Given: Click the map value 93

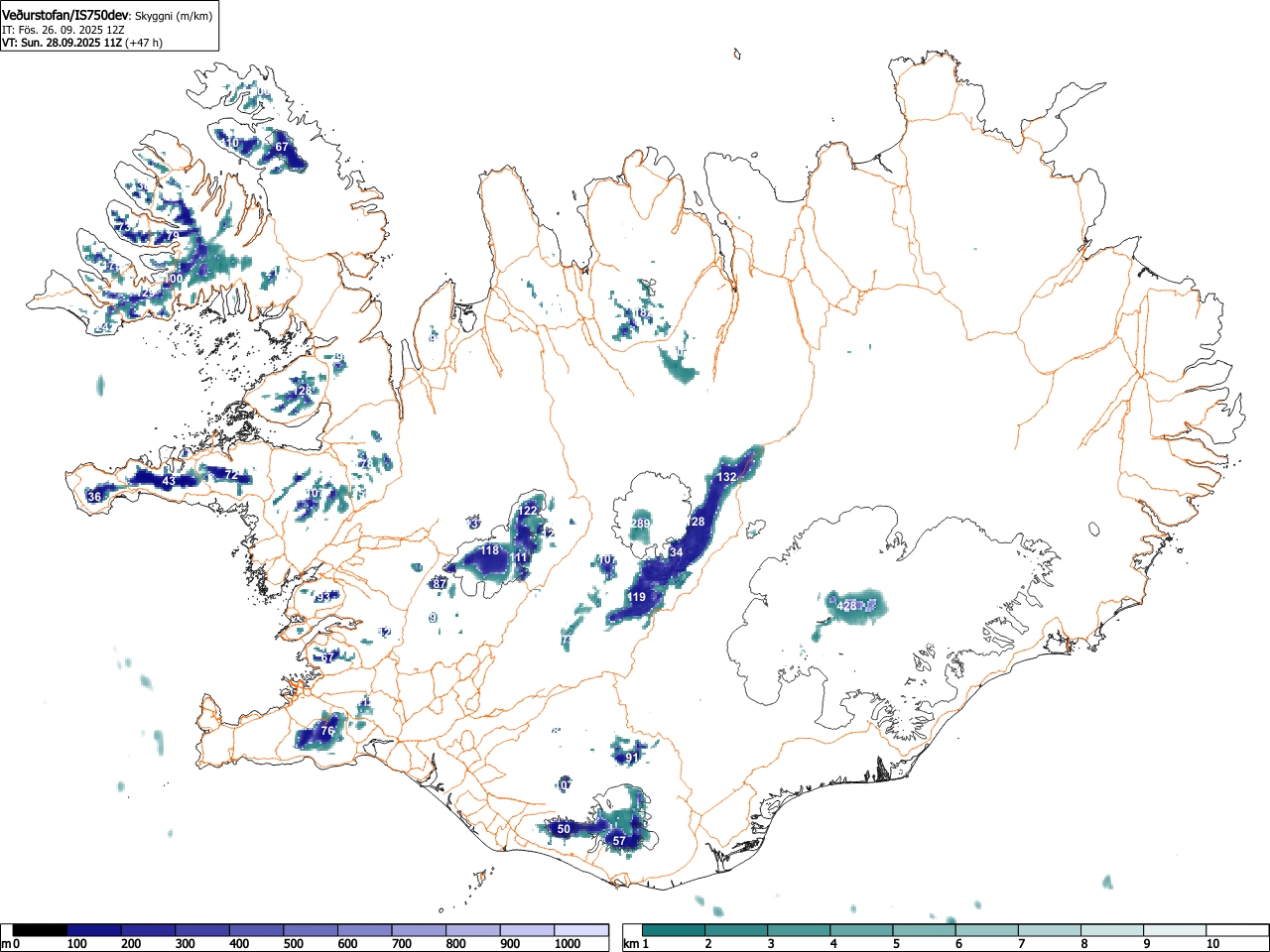Looking at the screenshot, I should pos(323,597).
